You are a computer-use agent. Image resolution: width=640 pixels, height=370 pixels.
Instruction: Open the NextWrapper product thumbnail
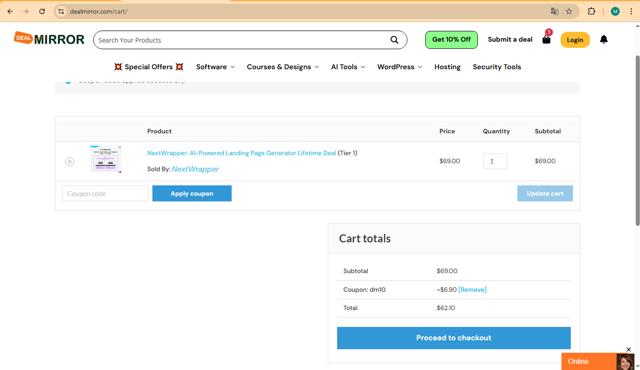(106, 159)
